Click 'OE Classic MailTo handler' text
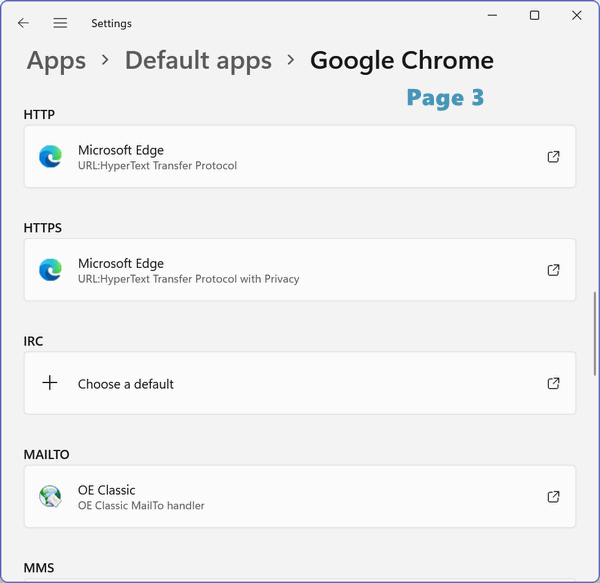600x583 pixels. (141, 506)
